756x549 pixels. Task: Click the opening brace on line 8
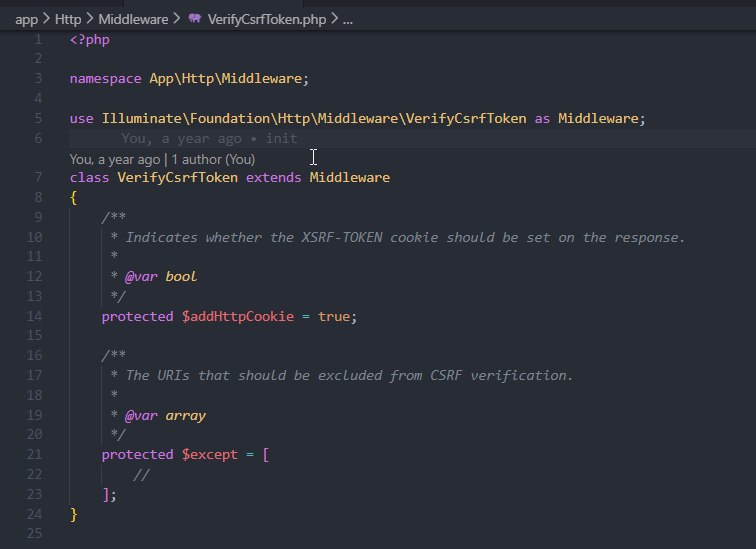click(x=73, y=198)
